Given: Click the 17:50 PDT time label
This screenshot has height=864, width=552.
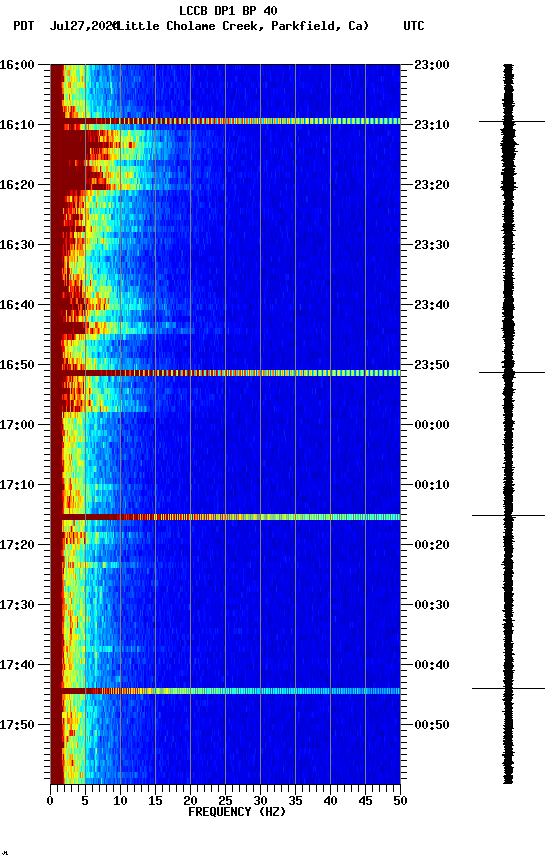Looking at the screenshot, I should click(17, 725).
